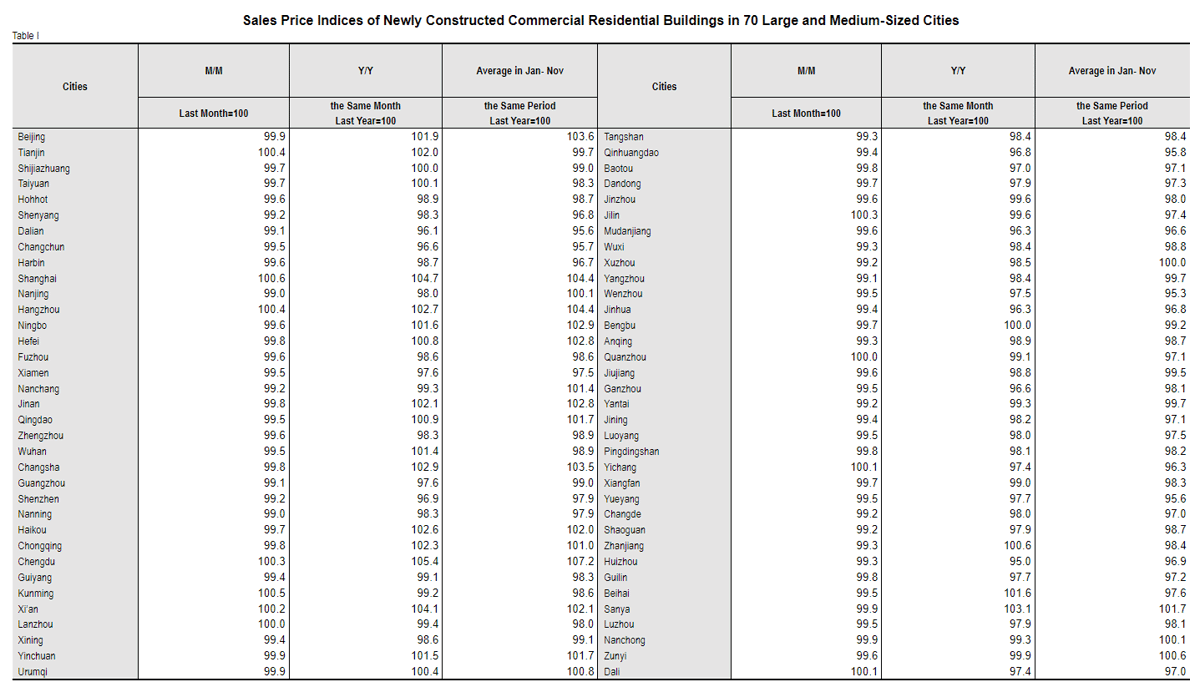Select value 95.3 in Wenzhou's row
Viewport: 1200px width, 682px height.
point(1175,294)
